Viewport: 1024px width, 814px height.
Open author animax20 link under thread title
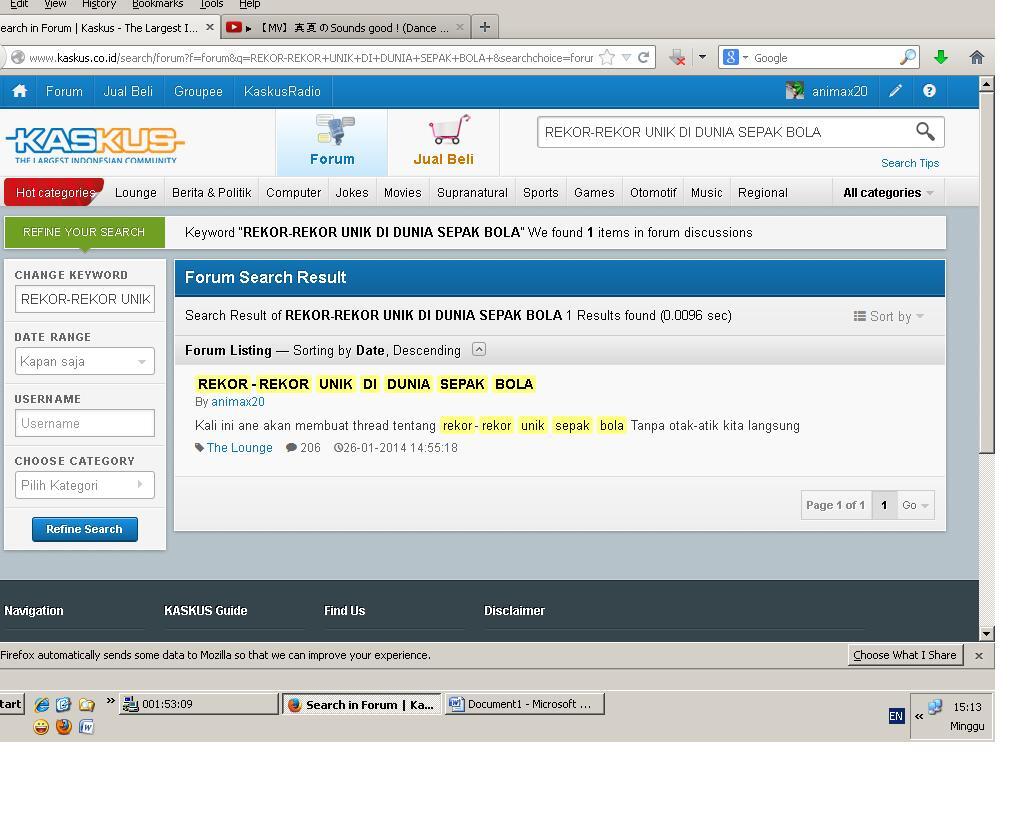238,402
